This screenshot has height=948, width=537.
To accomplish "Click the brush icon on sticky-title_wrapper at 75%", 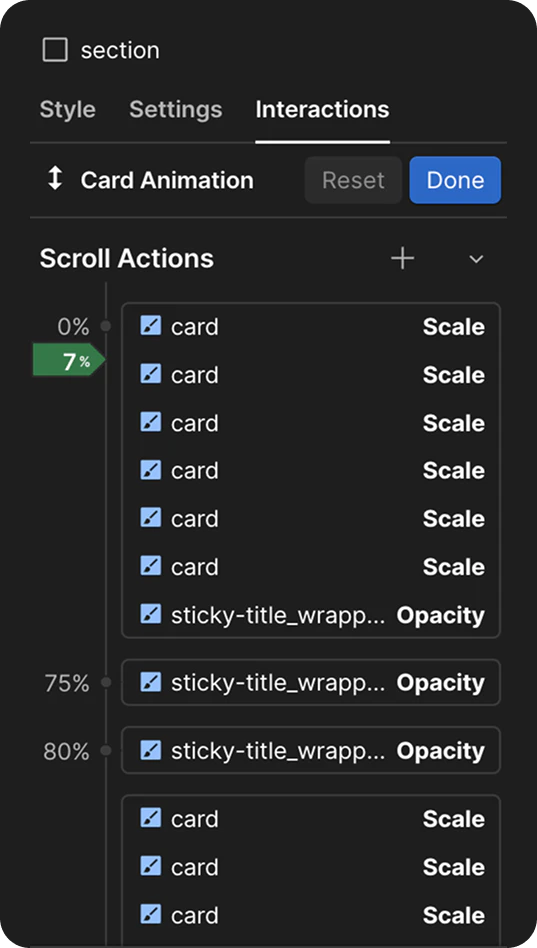I will [151, 682].
